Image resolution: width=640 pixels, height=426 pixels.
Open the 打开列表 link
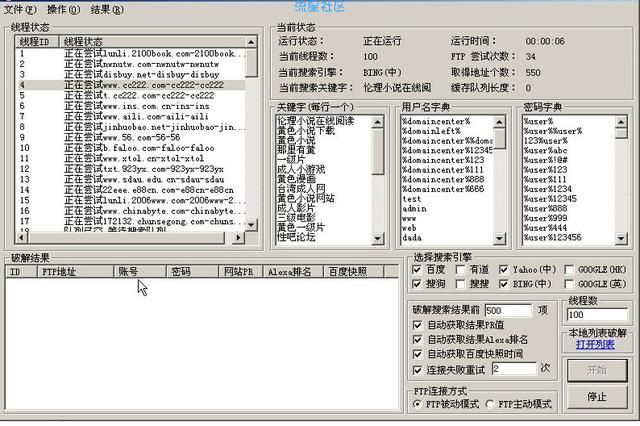point(595,345)
